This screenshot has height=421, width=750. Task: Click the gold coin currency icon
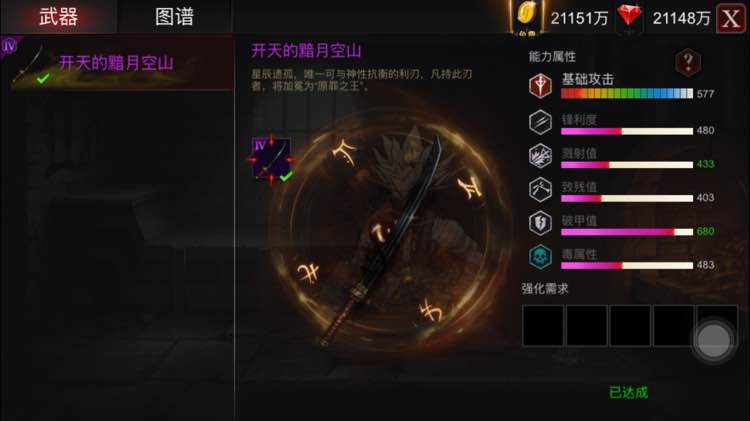click(526, 17)
